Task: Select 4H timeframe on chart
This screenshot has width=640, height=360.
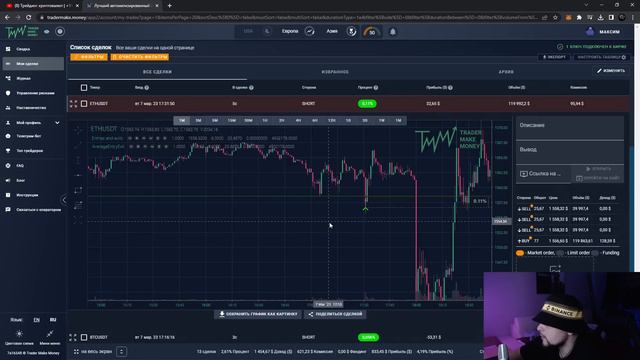Action: pyautogui.click(x=298, y=120)
